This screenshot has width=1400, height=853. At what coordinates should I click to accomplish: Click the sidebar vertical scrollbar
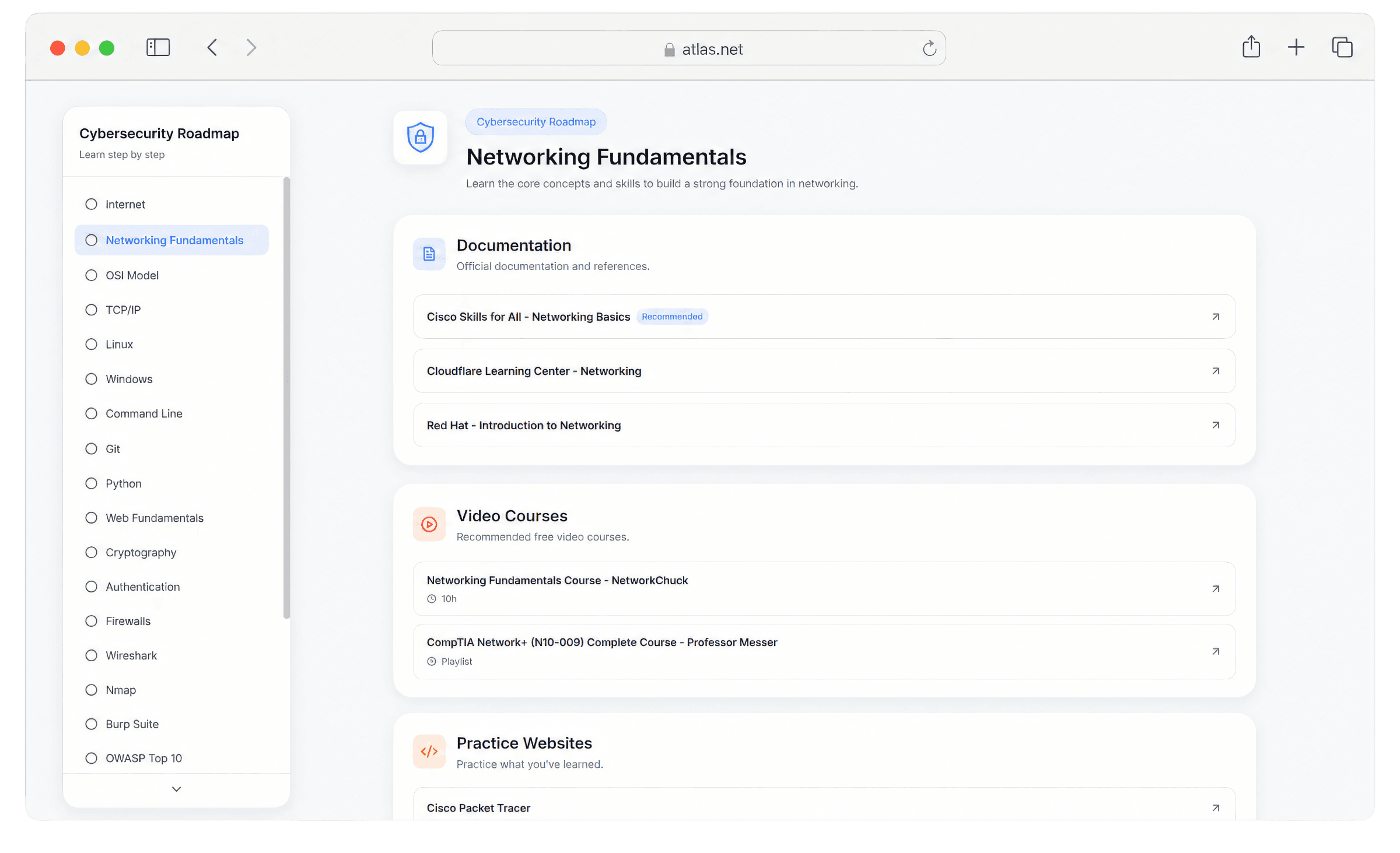[x=286, y=398]
